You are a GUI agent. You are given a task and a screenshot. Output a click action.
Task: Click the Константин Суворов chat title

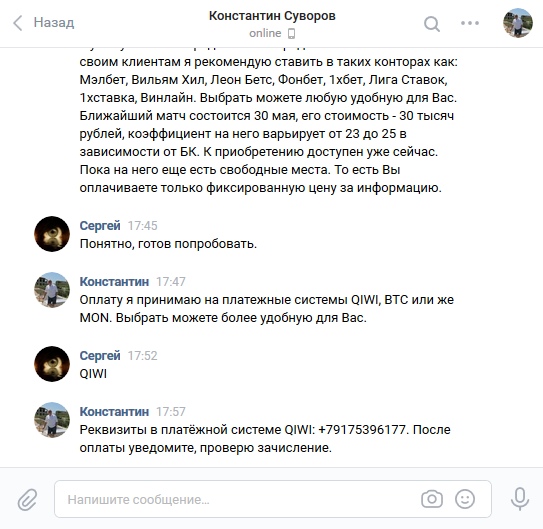pos(272,16)
